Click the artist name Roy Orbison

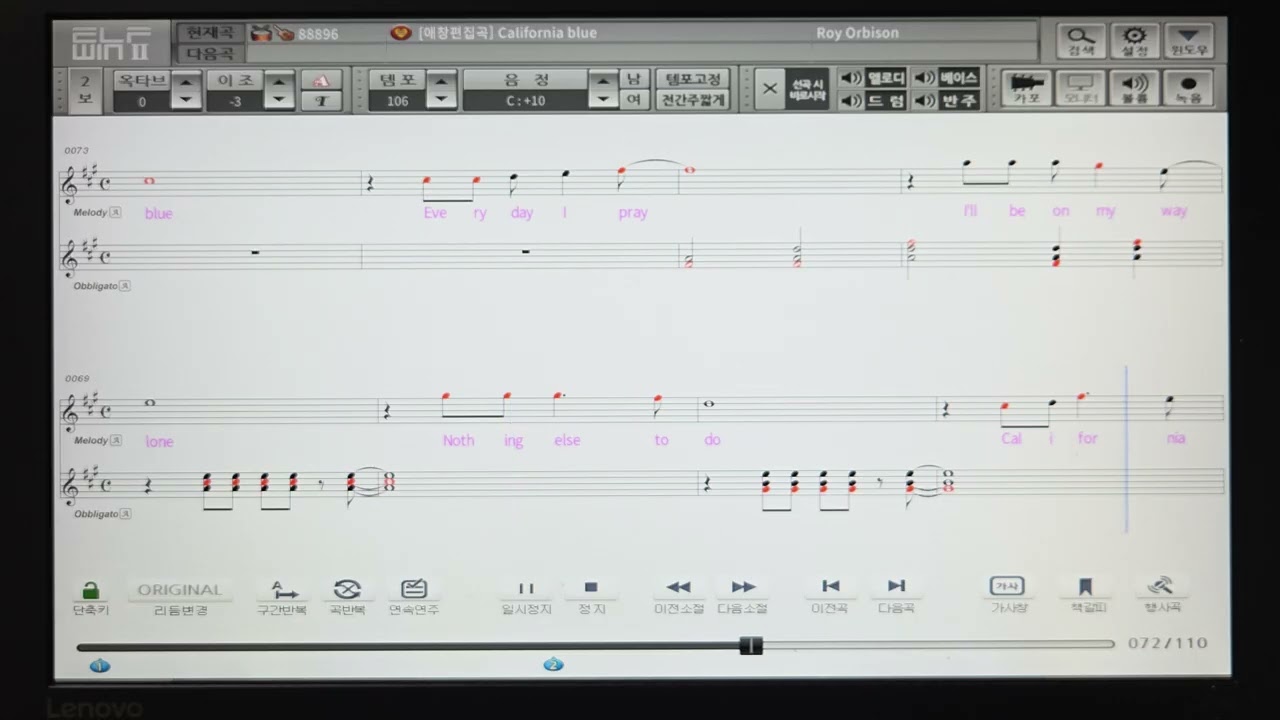857,33
